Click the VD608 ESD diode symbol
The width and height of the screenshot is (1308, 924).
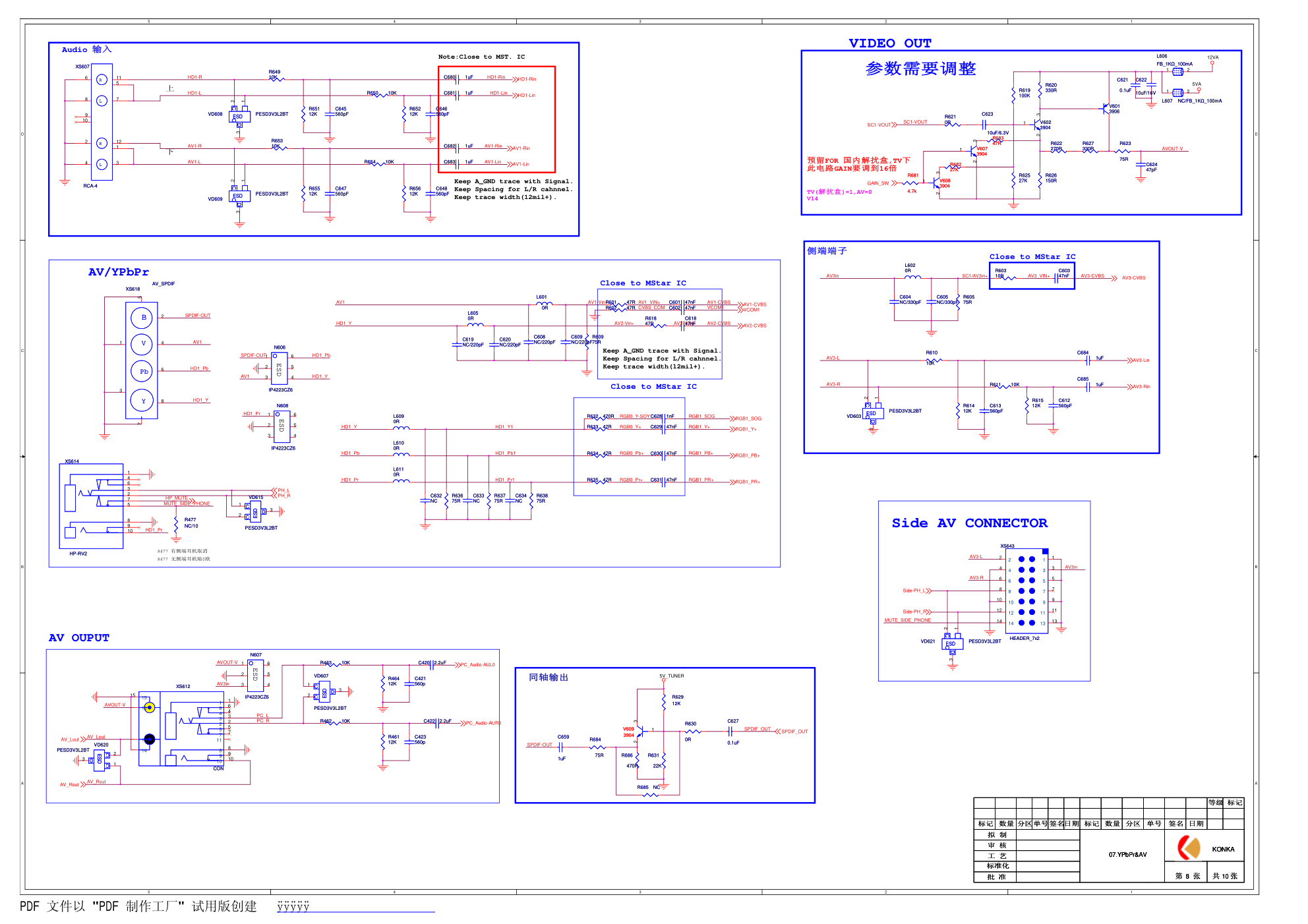(x=239, y=117)
